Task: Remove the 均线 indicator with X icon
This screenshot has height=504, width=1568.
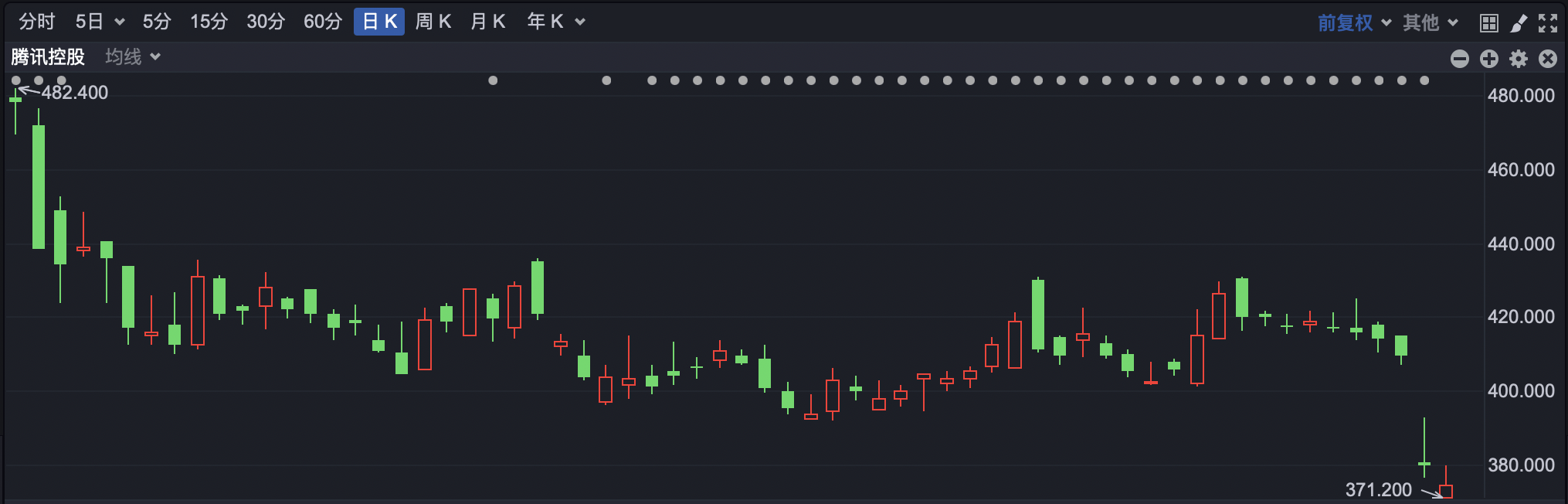Action: point(1548,59)
